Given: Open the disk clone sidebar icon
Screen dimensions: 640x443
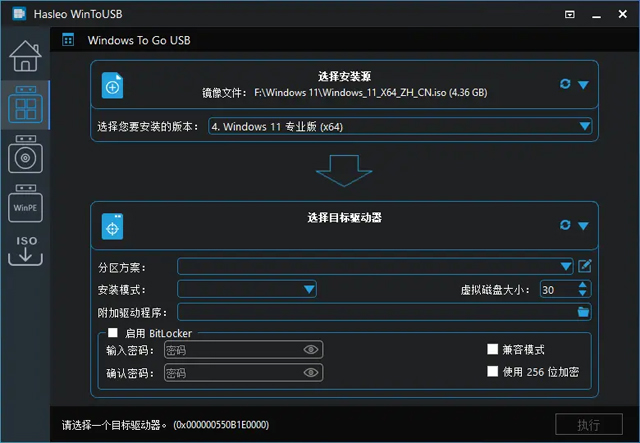Looking at the screenshot, I should (24, 156).
